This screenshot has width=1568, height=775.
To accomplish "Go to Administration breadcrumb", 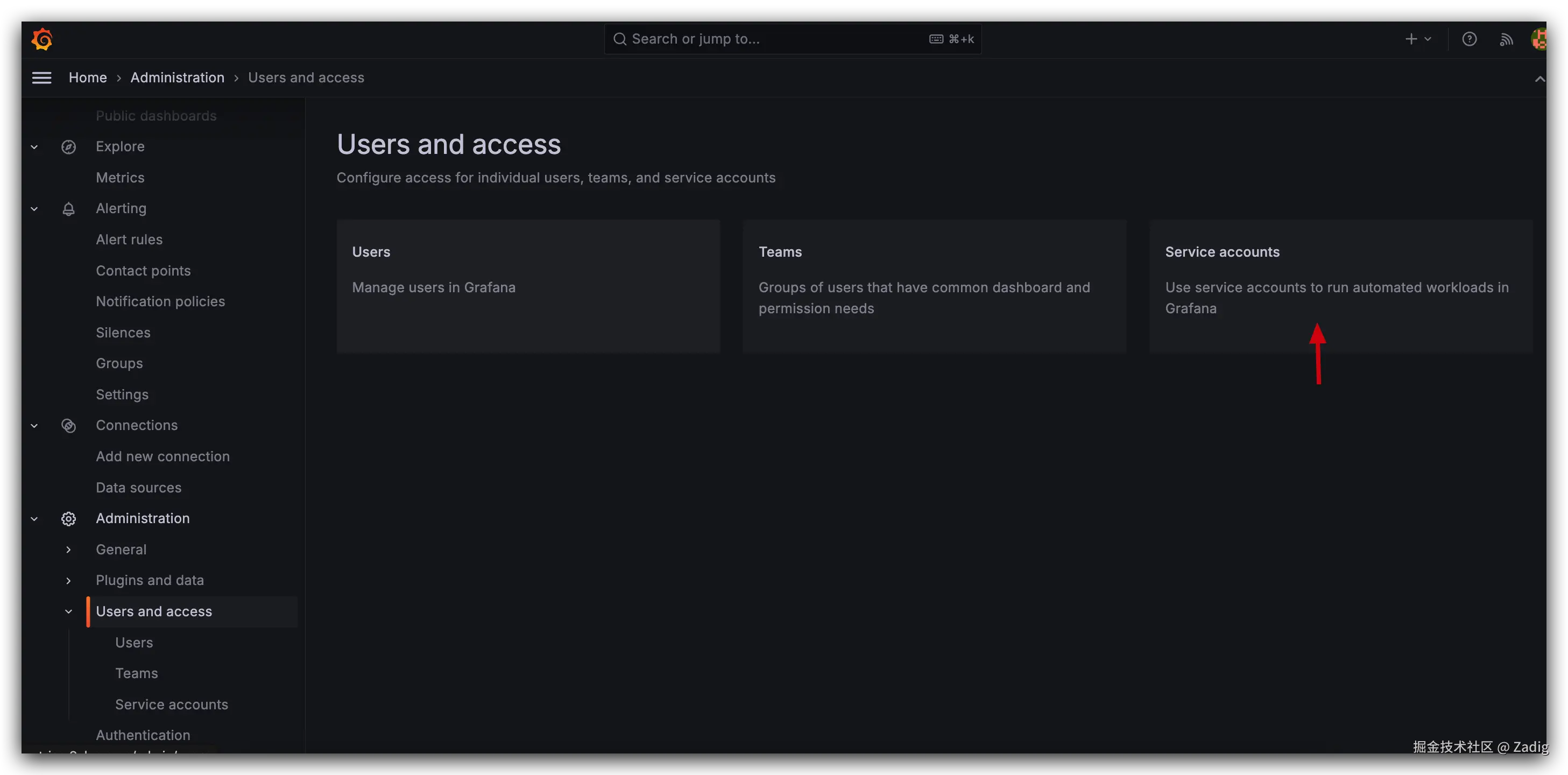I will point(177,77).
